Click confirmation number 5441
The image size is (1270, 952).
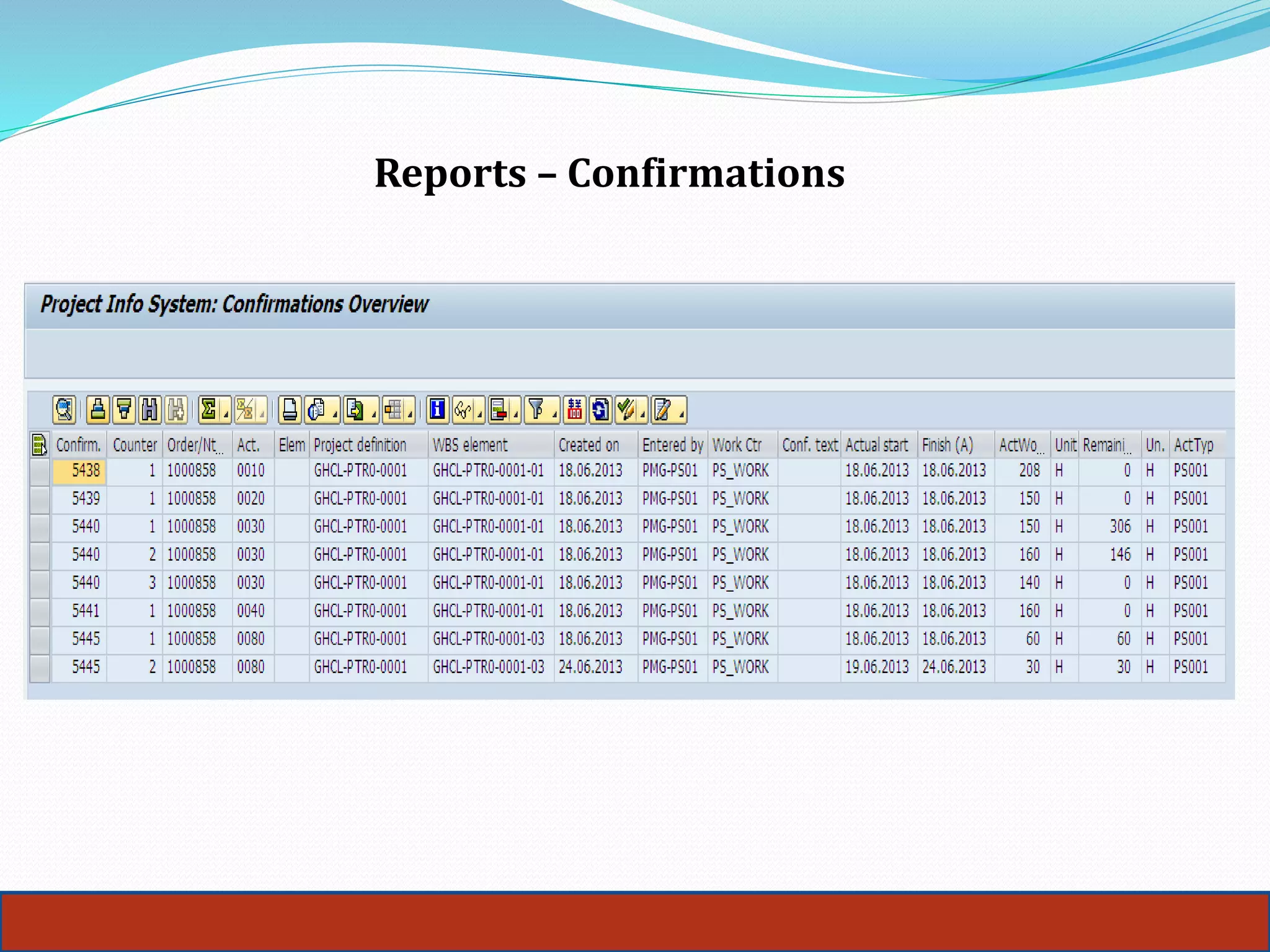pos(86,611)
